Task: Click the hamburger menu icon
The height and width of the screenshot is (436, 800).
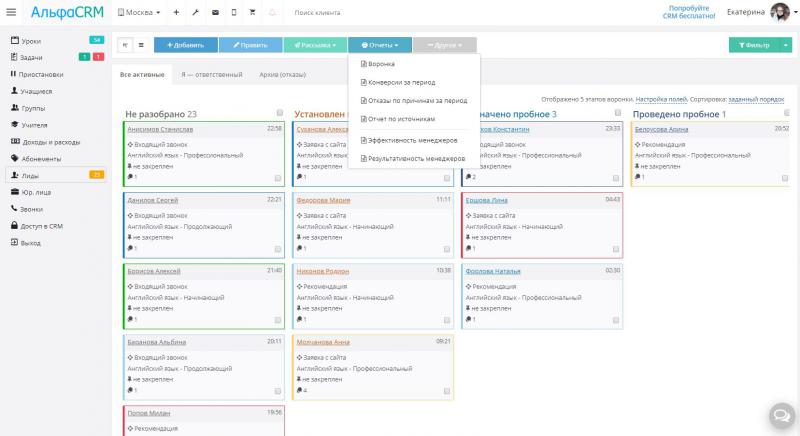Action: pos(11,13)
